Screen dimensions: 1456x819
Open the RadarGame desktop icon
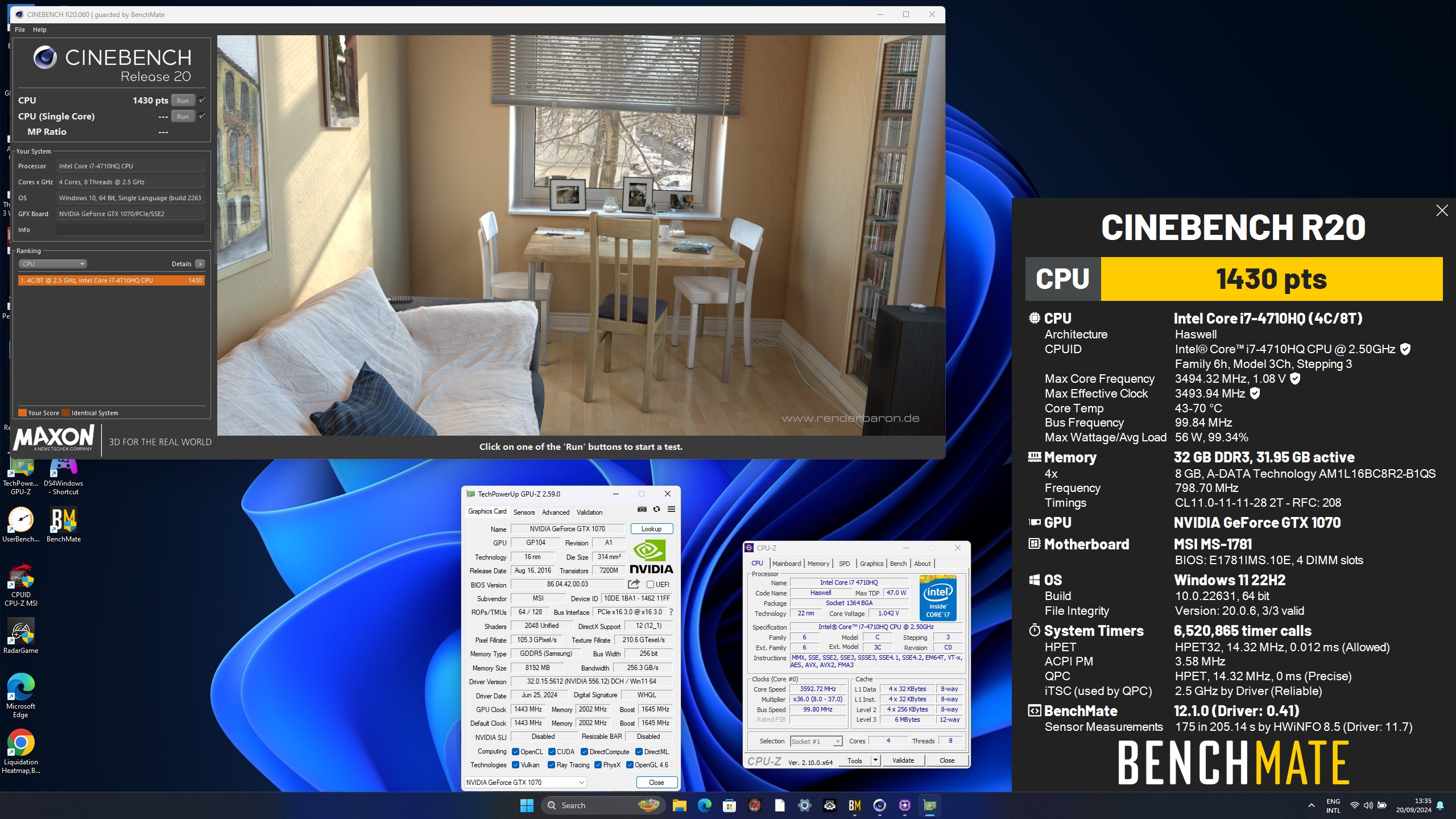pos(20,636)
